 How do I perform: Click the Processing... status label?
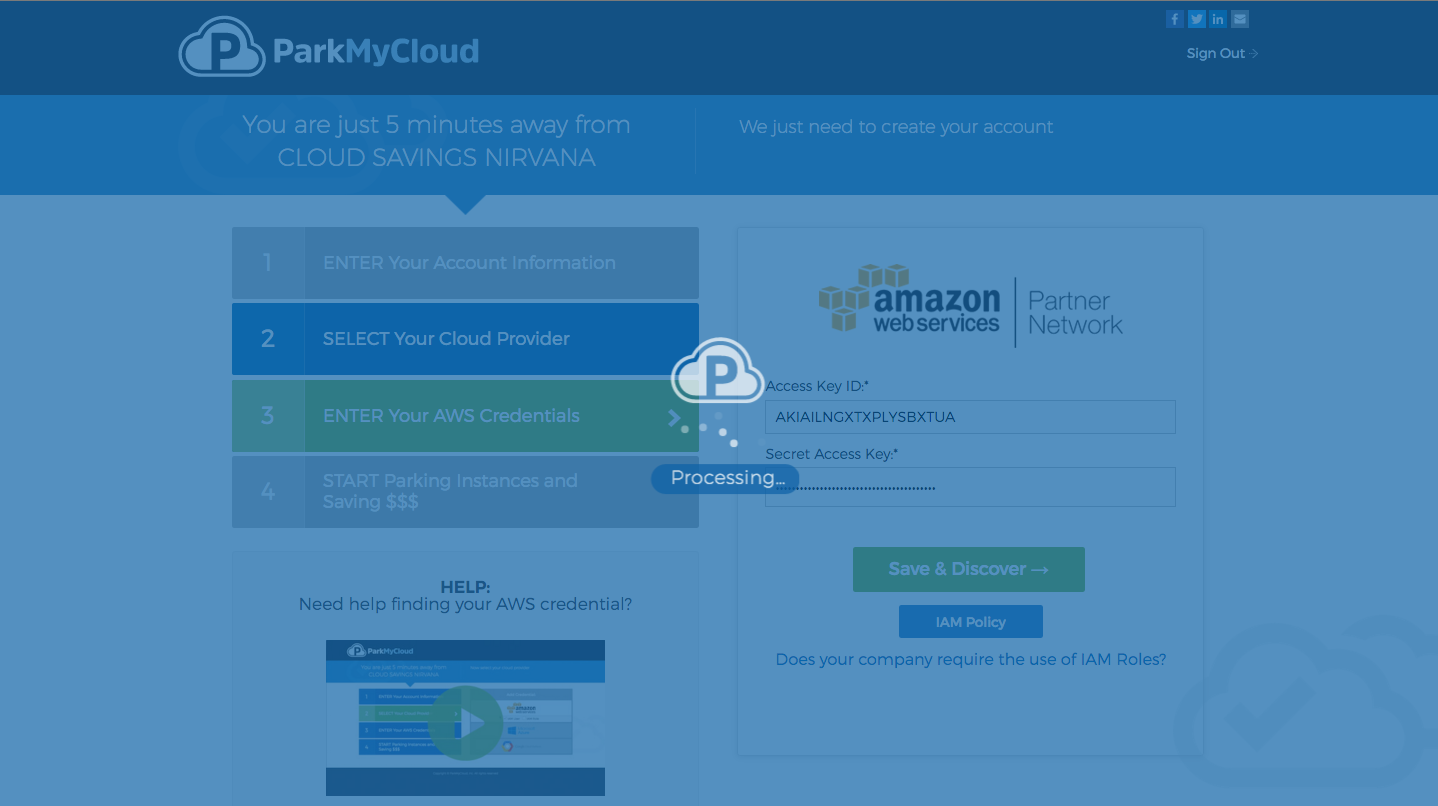point(726,479)
